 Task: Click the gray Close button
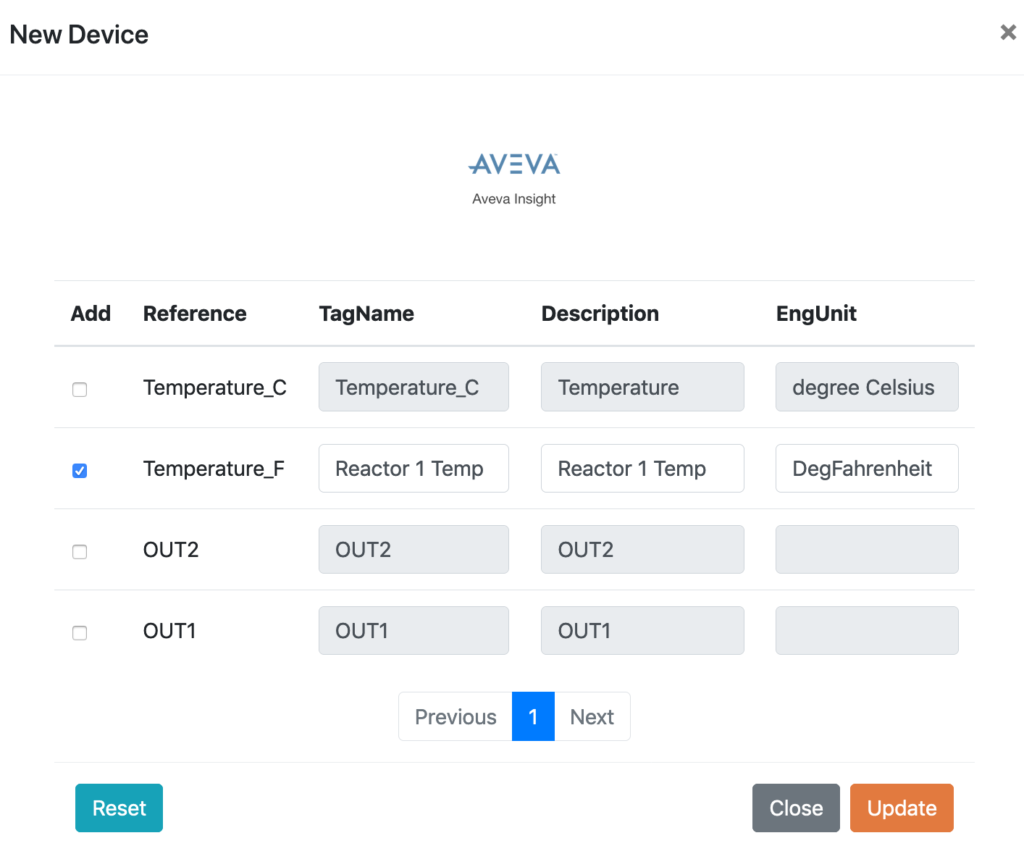coord(795,808)
